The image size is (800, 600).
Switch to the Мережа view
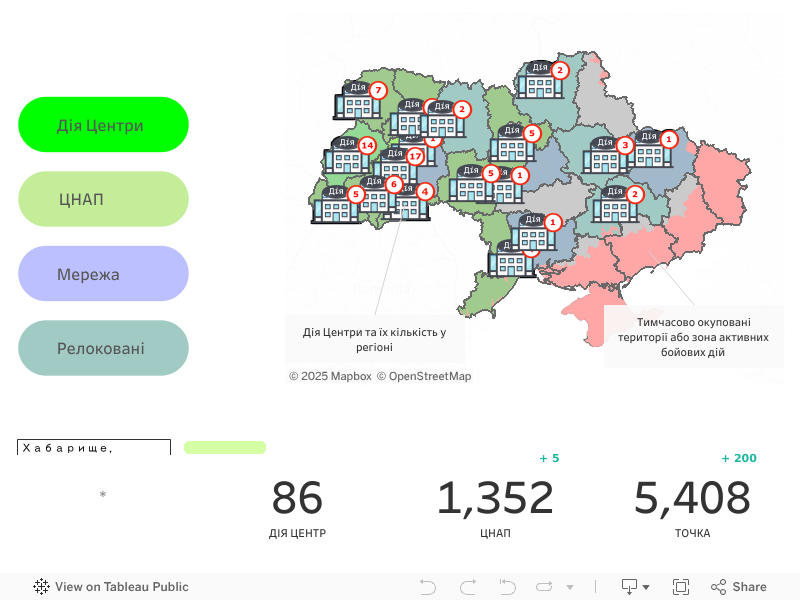(103, 274)
